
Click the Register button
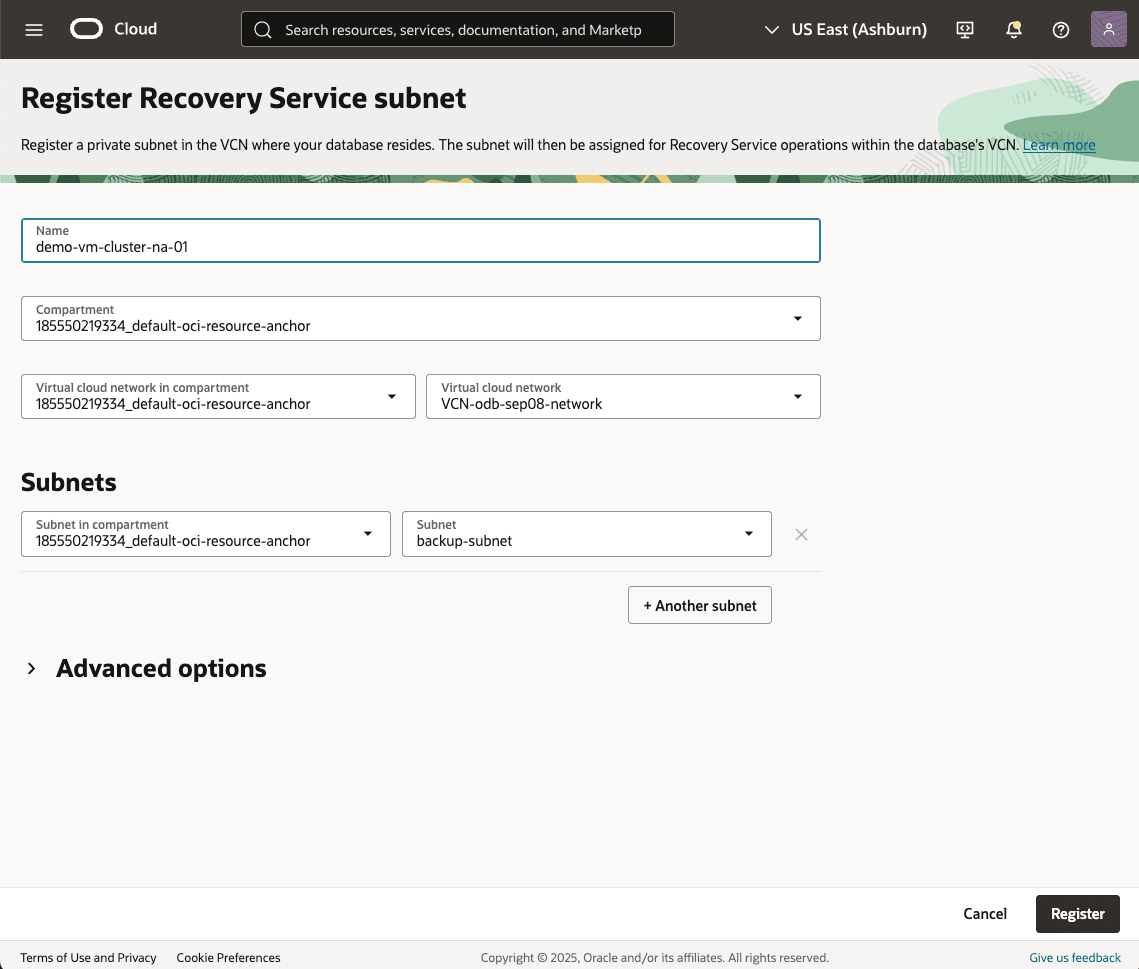click(x=1077, y=913)
